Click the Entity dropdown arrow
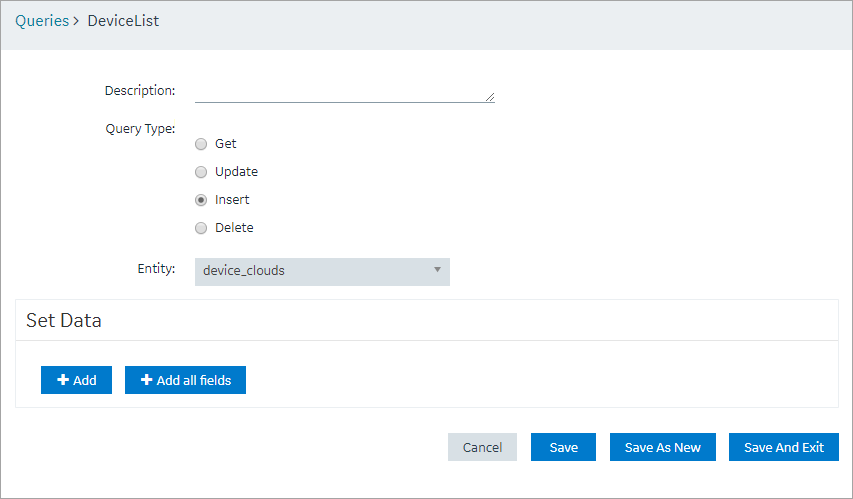The height and width of the screenshot is (499, 853). [x=437, y=270]
